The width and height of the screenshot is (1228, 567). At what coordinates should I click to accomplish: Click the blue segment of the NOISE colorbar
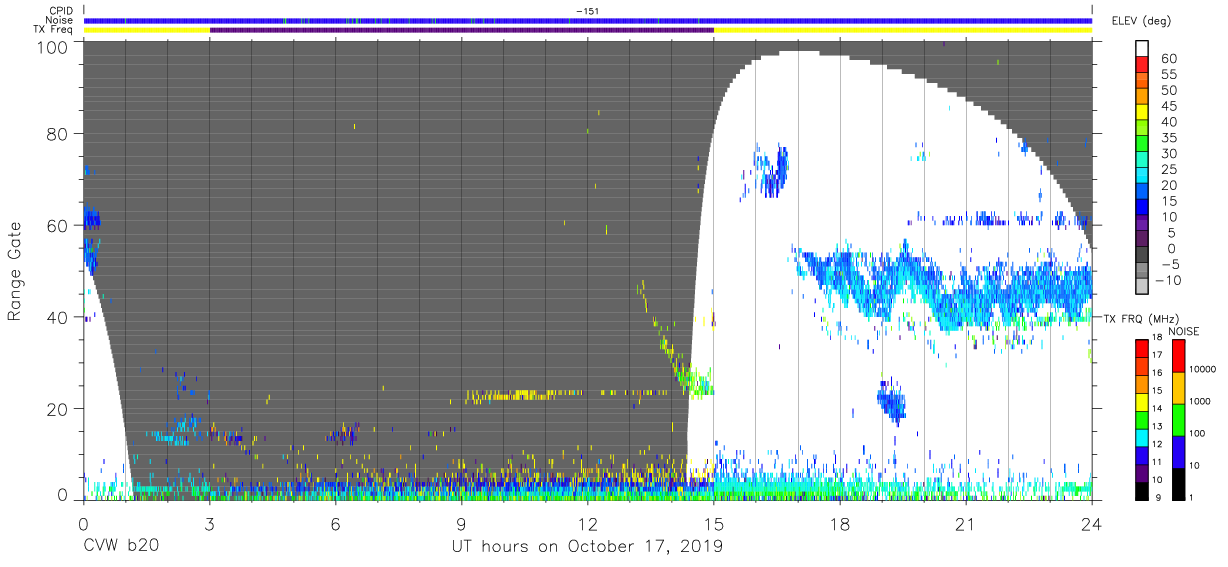click(x=1179, y=451)
